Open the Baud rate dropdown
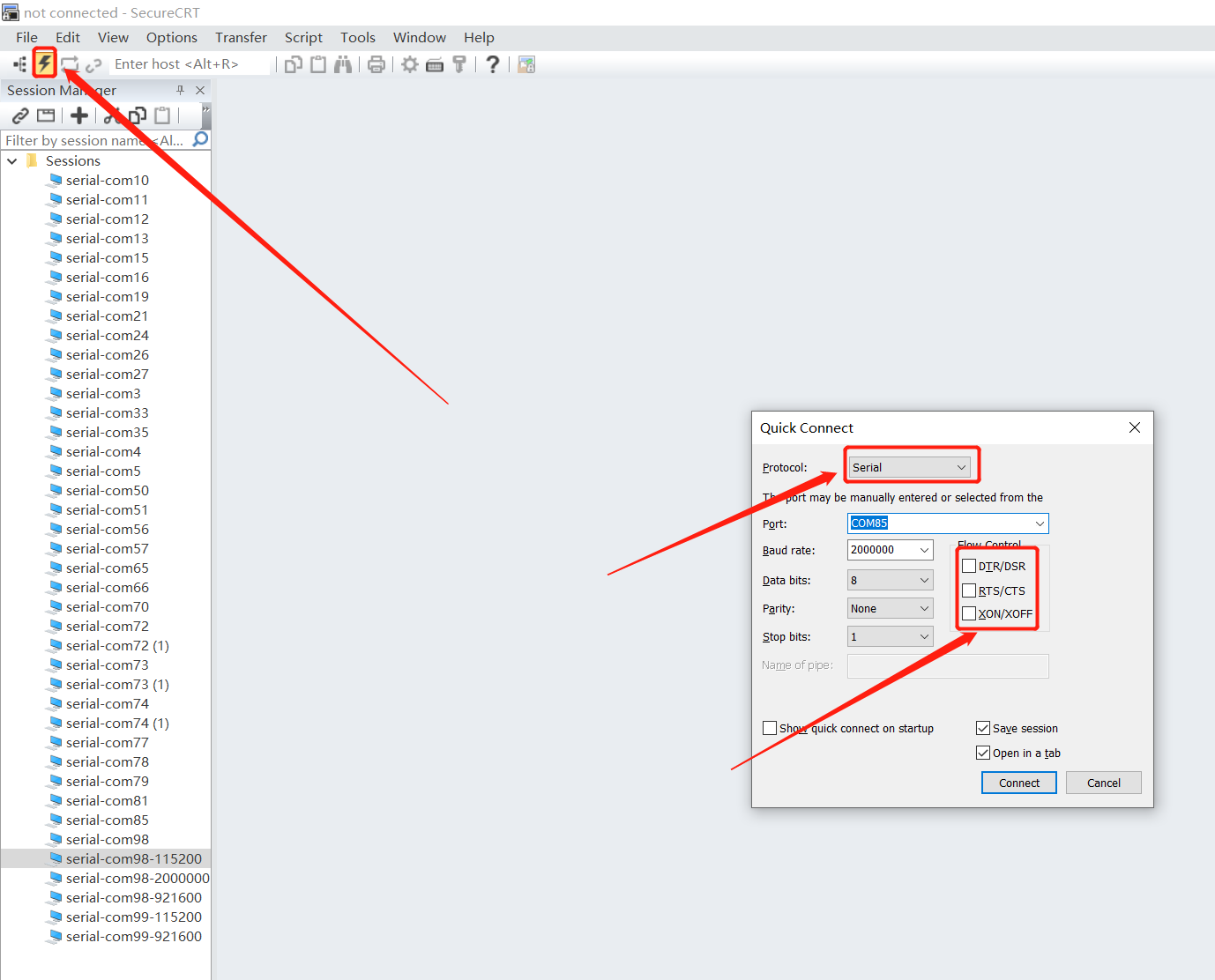1215x980 pixels. [x=890, y=550]
